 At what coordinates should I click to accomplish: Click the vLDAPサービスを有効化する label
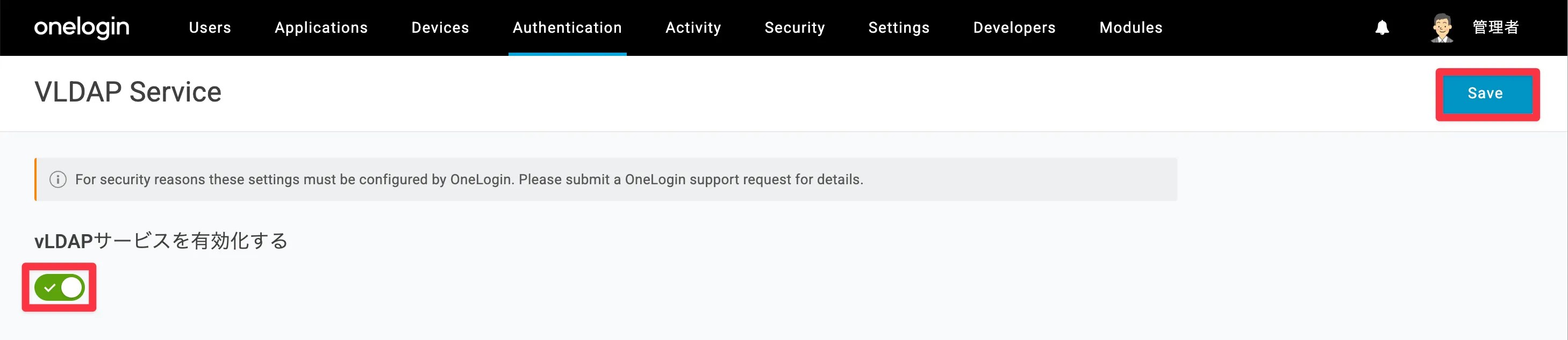pos(161,241)
